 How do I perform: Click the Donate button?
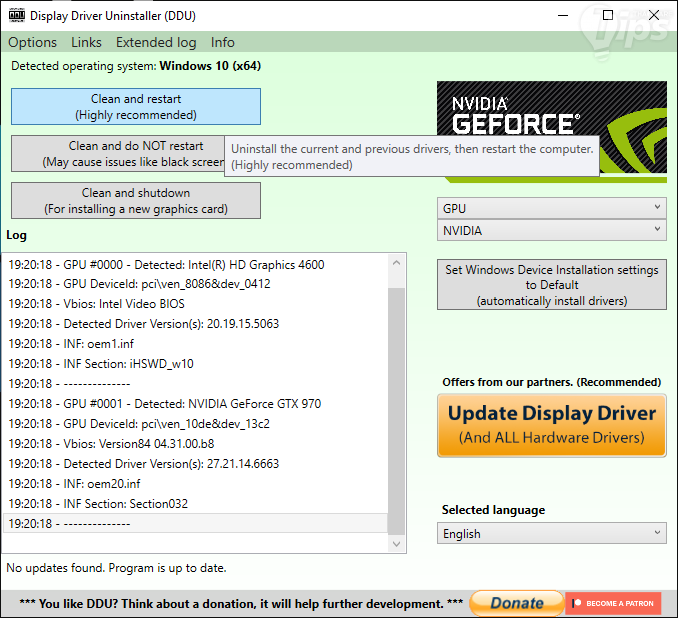(517, 603)
